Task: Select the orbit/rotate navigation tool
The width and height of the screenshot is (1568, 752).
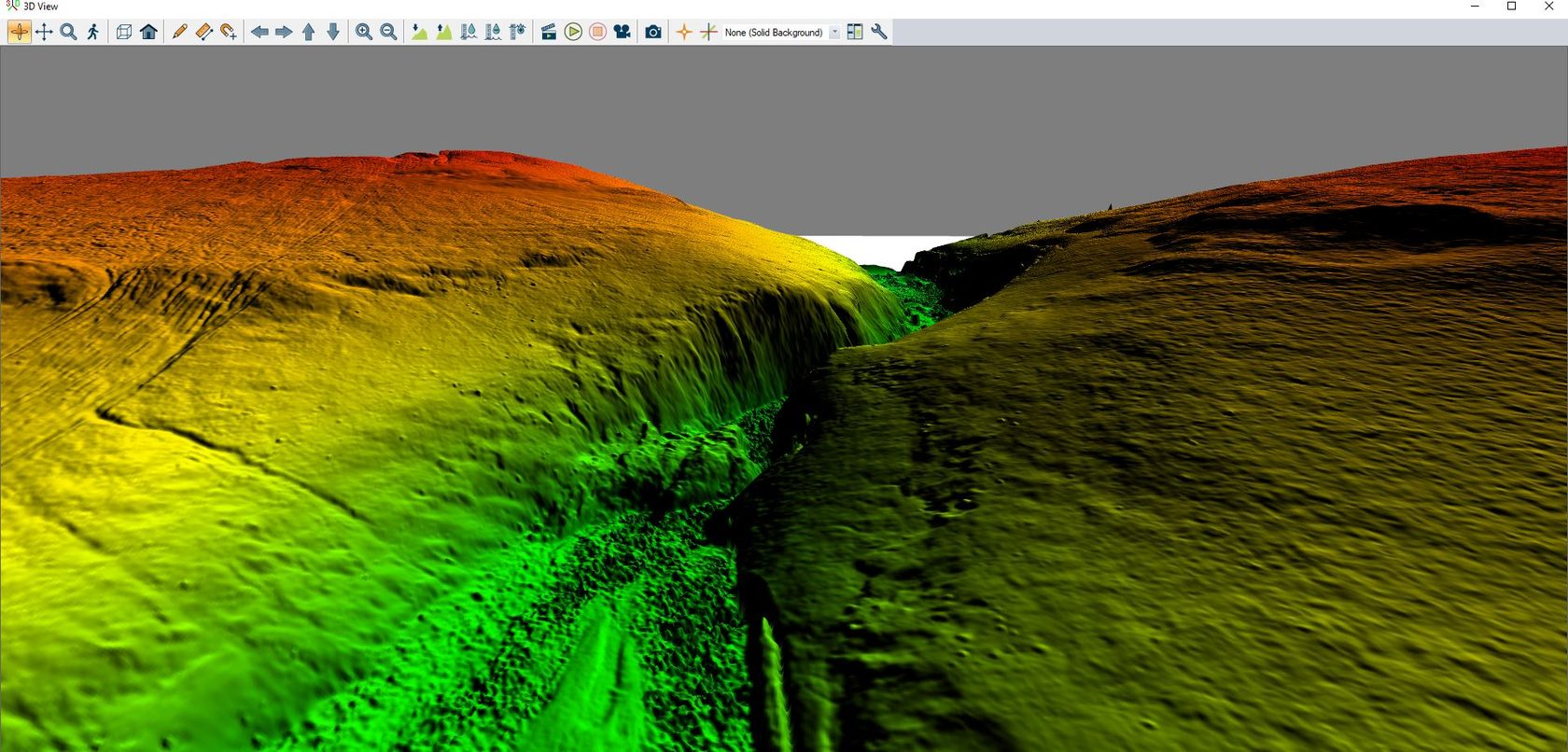Action: point(20,32)
